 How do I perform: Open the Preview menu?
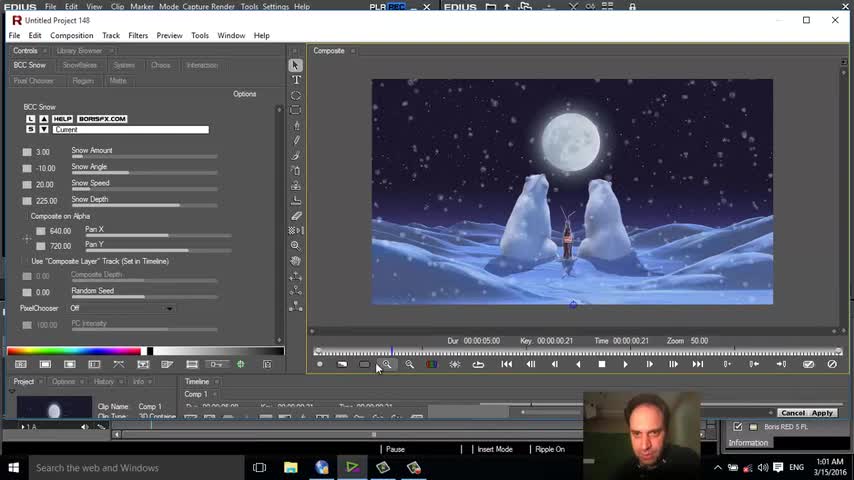(169, 35)
